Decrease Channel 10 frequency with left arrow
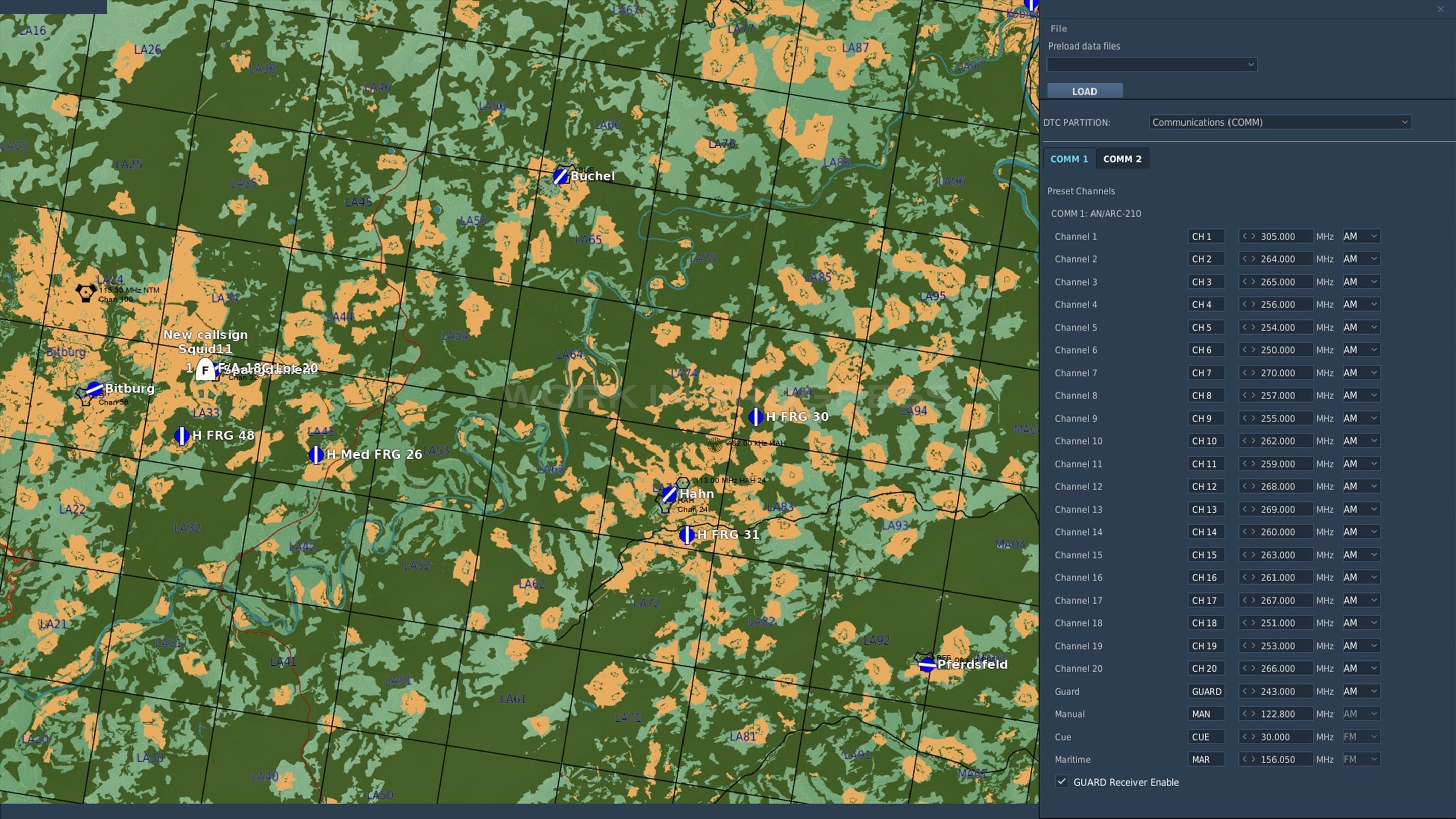 [x=1245, y=440]
